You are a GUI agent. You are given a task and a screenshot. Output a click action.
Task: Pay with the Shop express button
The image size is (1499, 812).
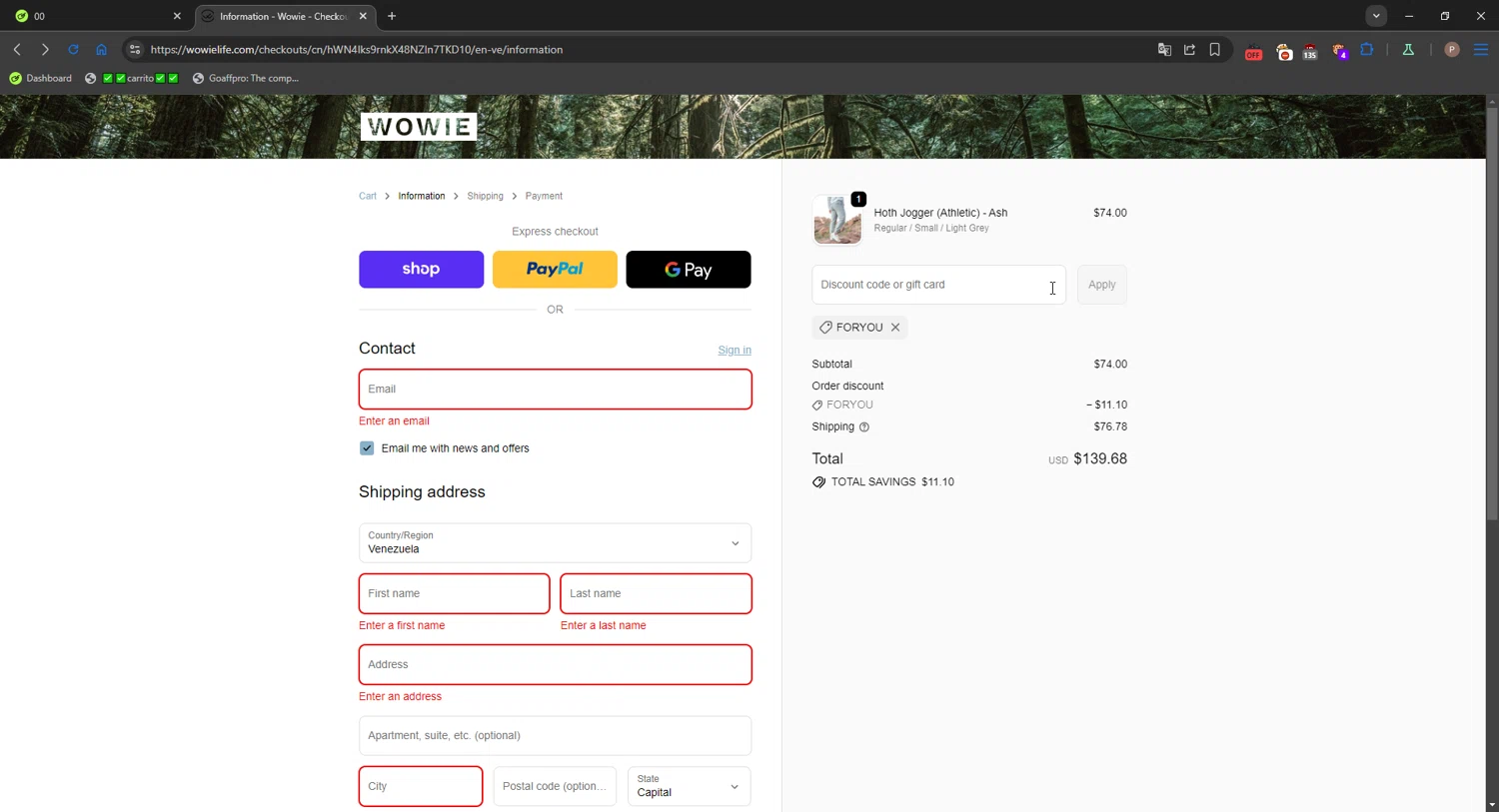[421, 270]
